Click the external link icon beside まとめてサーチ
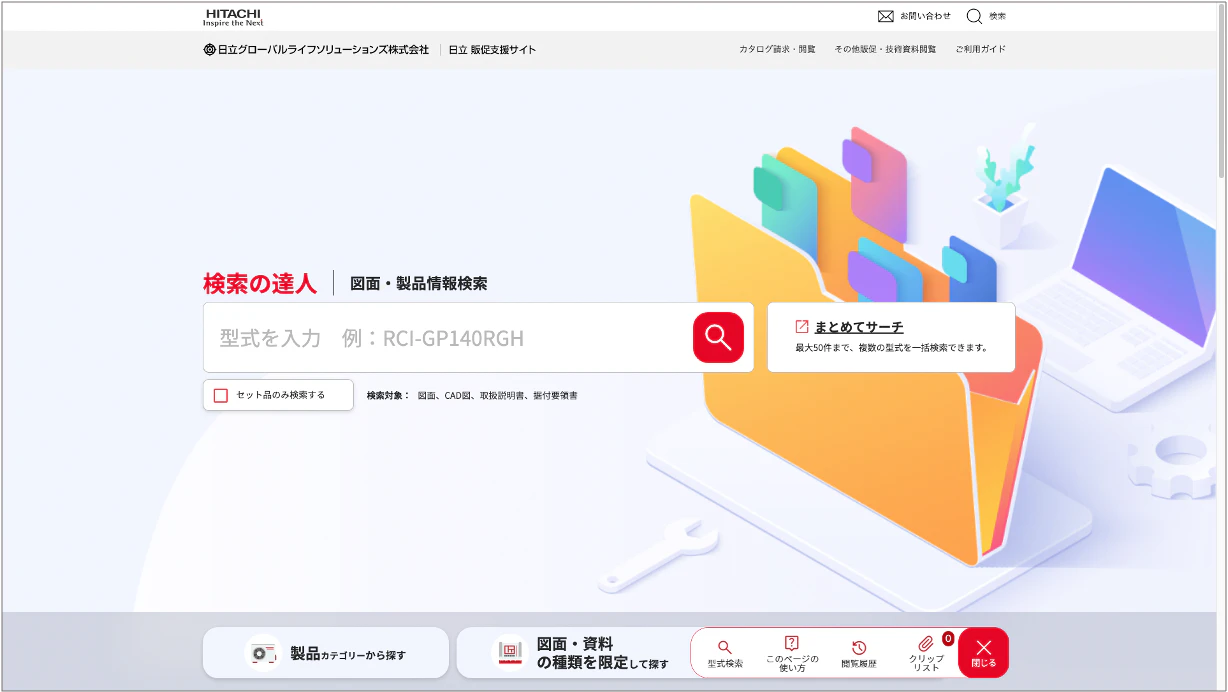The height and width of the screenshot is (692, 1228). (802, 326)
